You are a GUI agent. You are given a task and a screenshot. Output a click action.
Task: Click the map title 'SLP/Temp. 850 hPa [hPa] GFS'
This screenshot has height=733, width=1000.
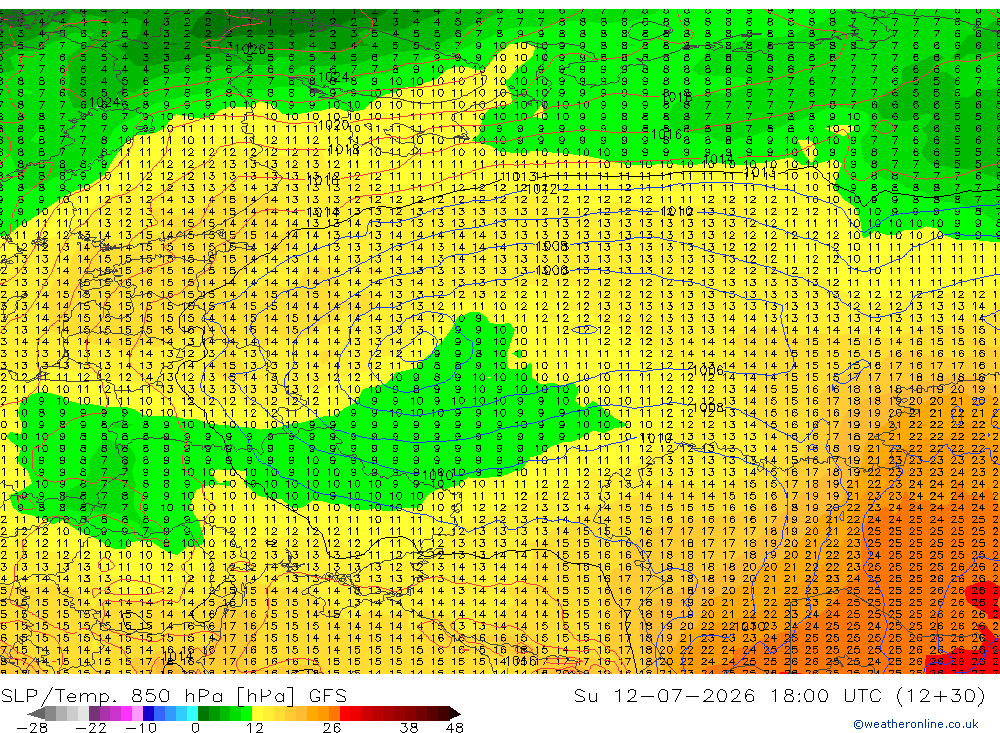coord(173,695)
